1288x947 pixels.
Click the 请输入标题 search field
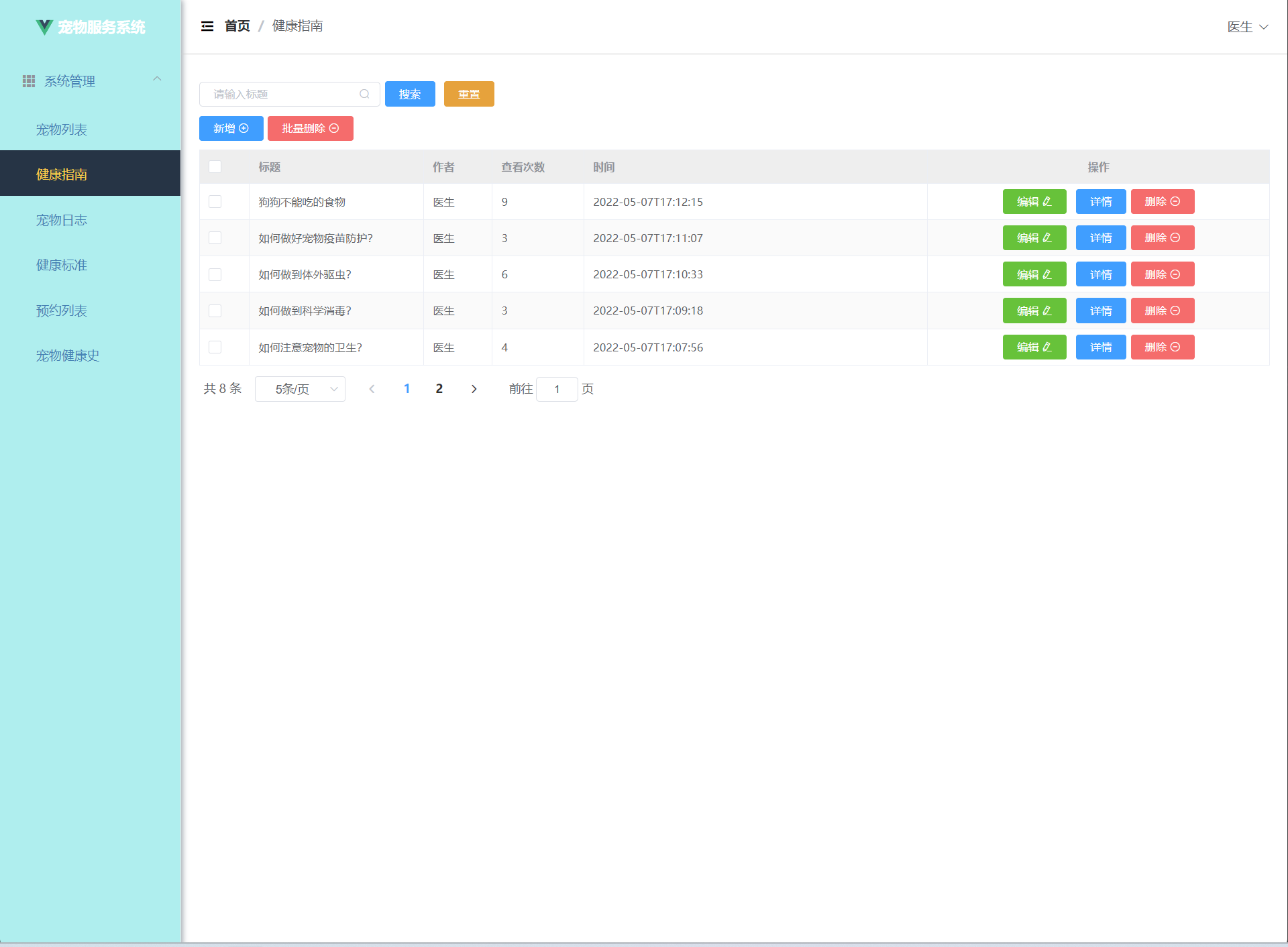[282, 94]
